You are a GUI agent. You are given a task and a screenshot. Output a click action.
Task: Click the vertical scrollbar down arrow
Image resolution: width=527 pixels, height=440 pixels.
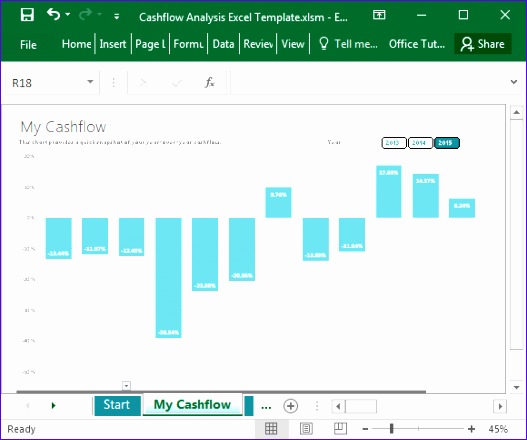coord(517,387)
